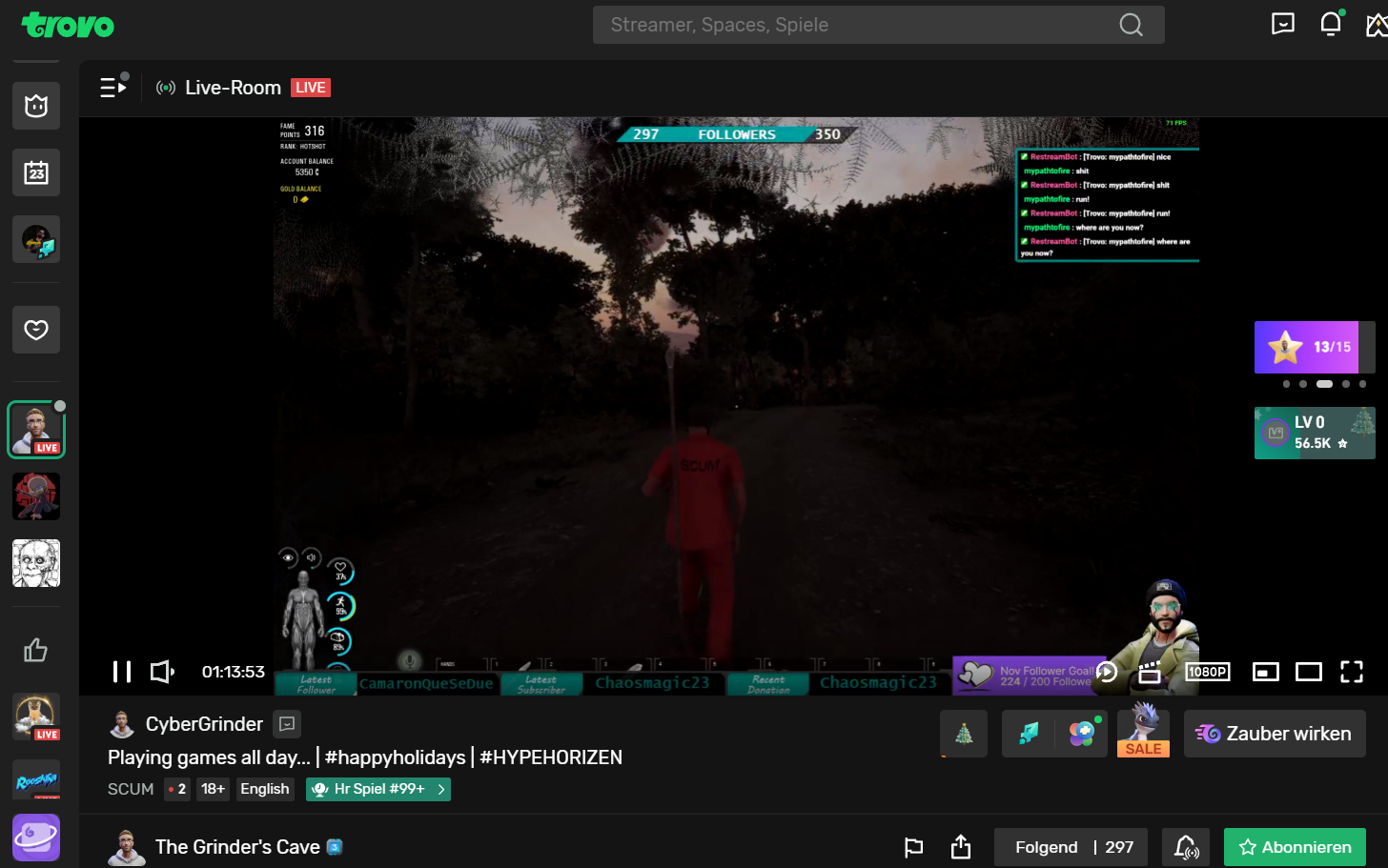Viewport: 1388px width, 868px height.
Task: Toggle live notifications bell for this channel
Action: coord(1186,847)
